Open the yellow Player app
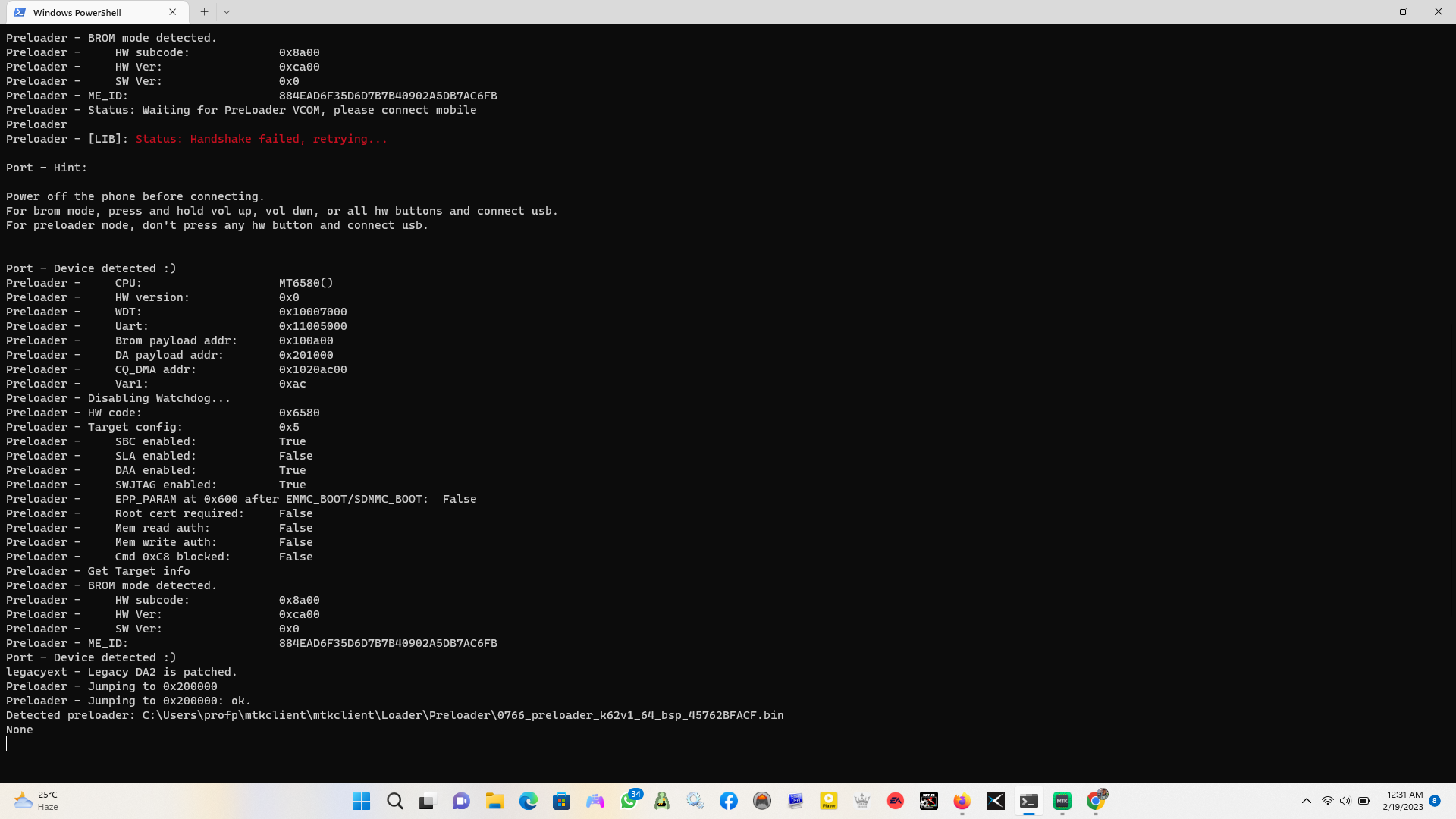This screenshot has width=1456, height=819. click(x=829, y=800)
